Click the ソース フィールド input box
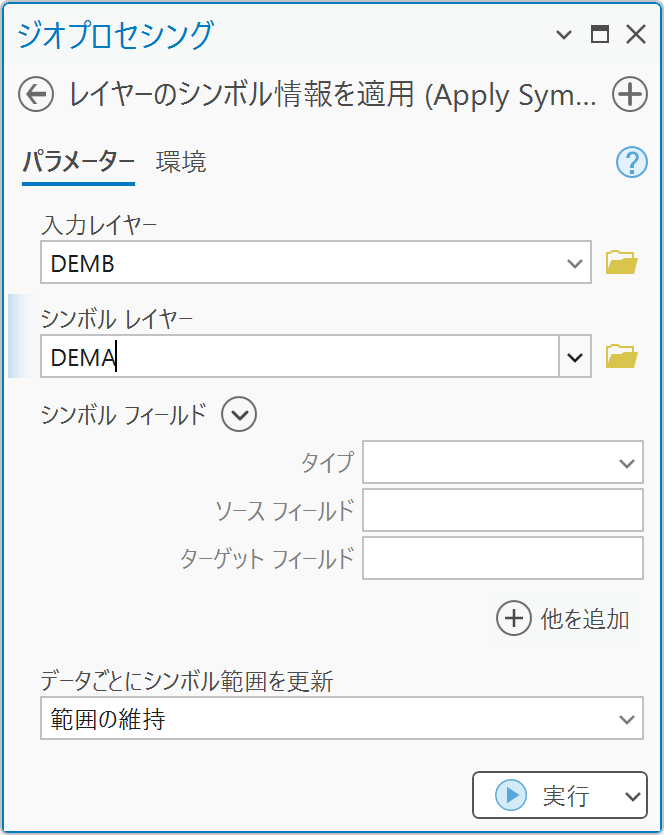Image resolution: width=664 pixels, height=835 pixels. pyautogui.click(x=502, y=510)
